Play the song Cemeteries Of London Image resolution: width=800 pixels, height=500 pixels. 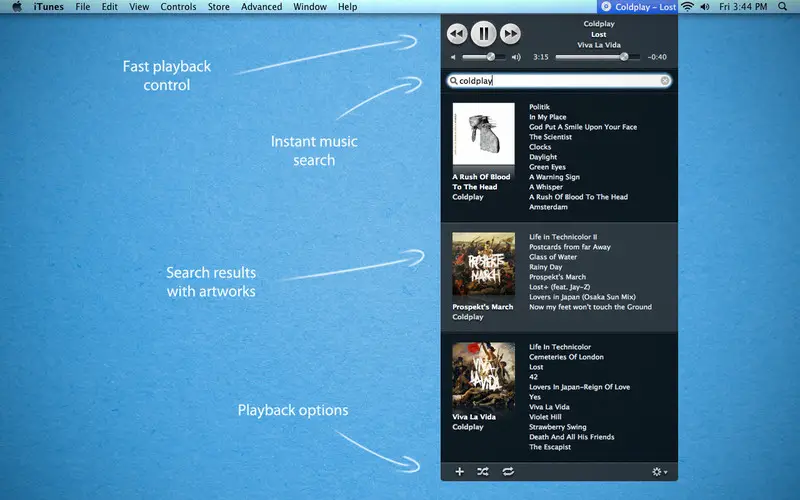[566, 357]
